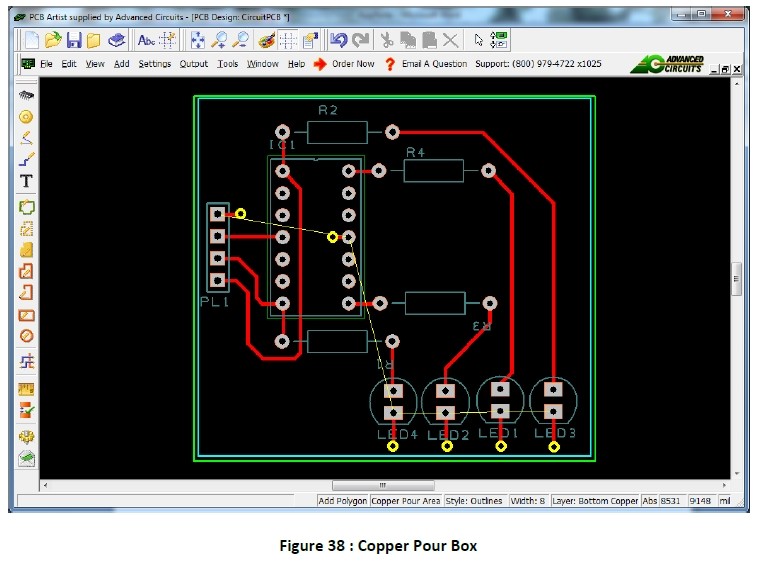Viewport: 757px width, 561px height.
Task: Open the Output menu
Action: coord(193,64)
